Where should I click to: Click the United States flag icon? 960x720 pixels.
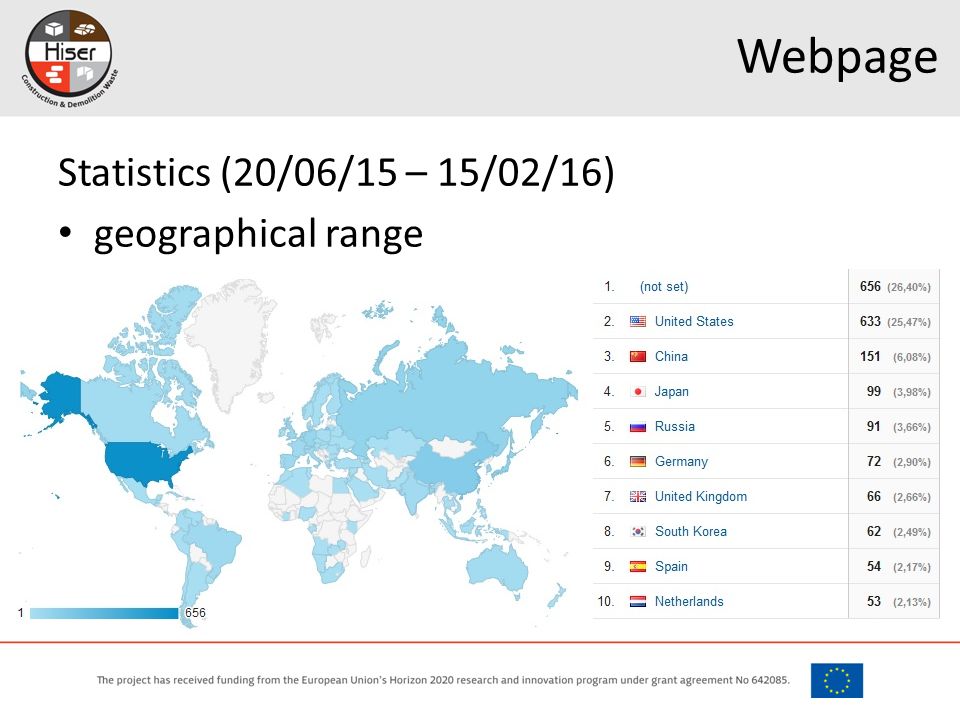point(638,321)
